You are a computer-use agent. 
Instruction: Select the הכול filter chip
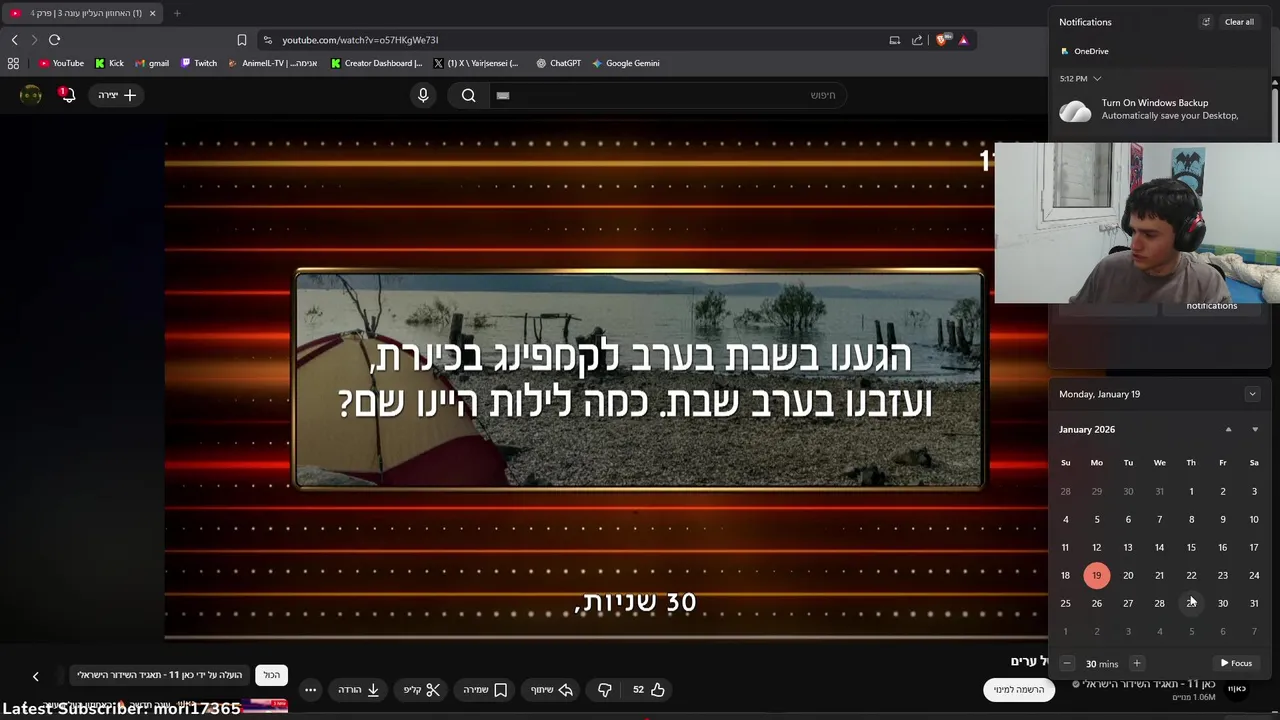tap(272, 675)
